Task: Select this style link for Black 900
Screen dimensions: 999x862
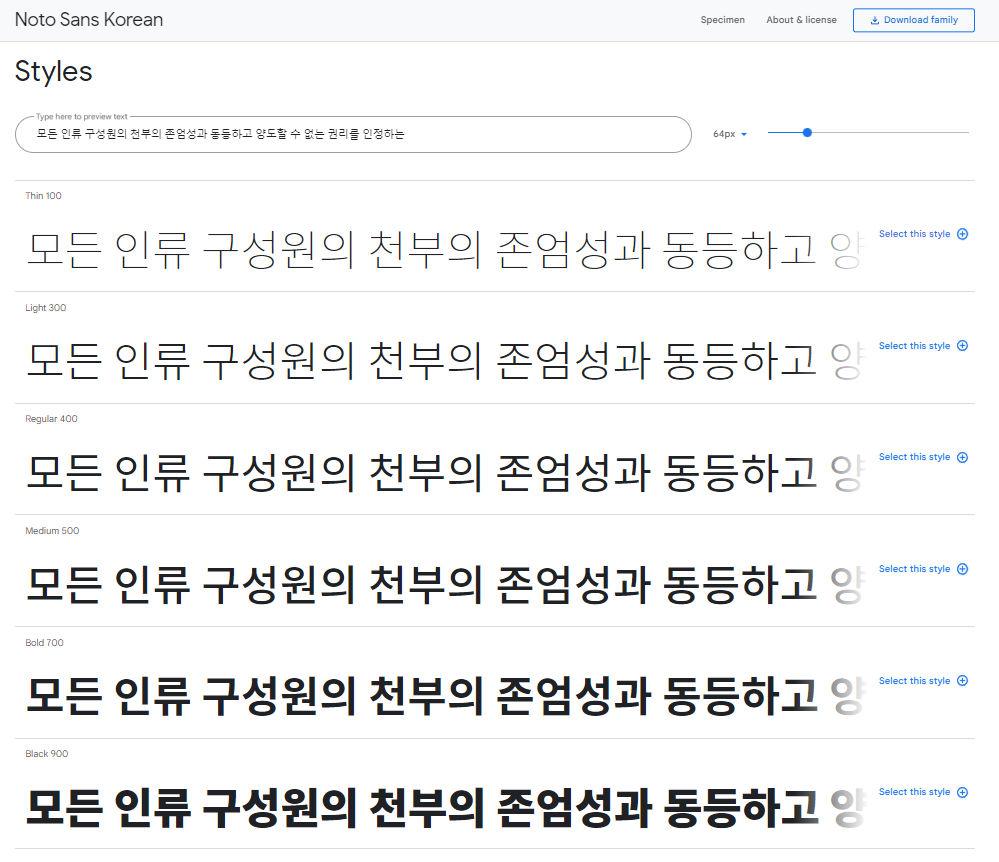Action: coord(914,792)
